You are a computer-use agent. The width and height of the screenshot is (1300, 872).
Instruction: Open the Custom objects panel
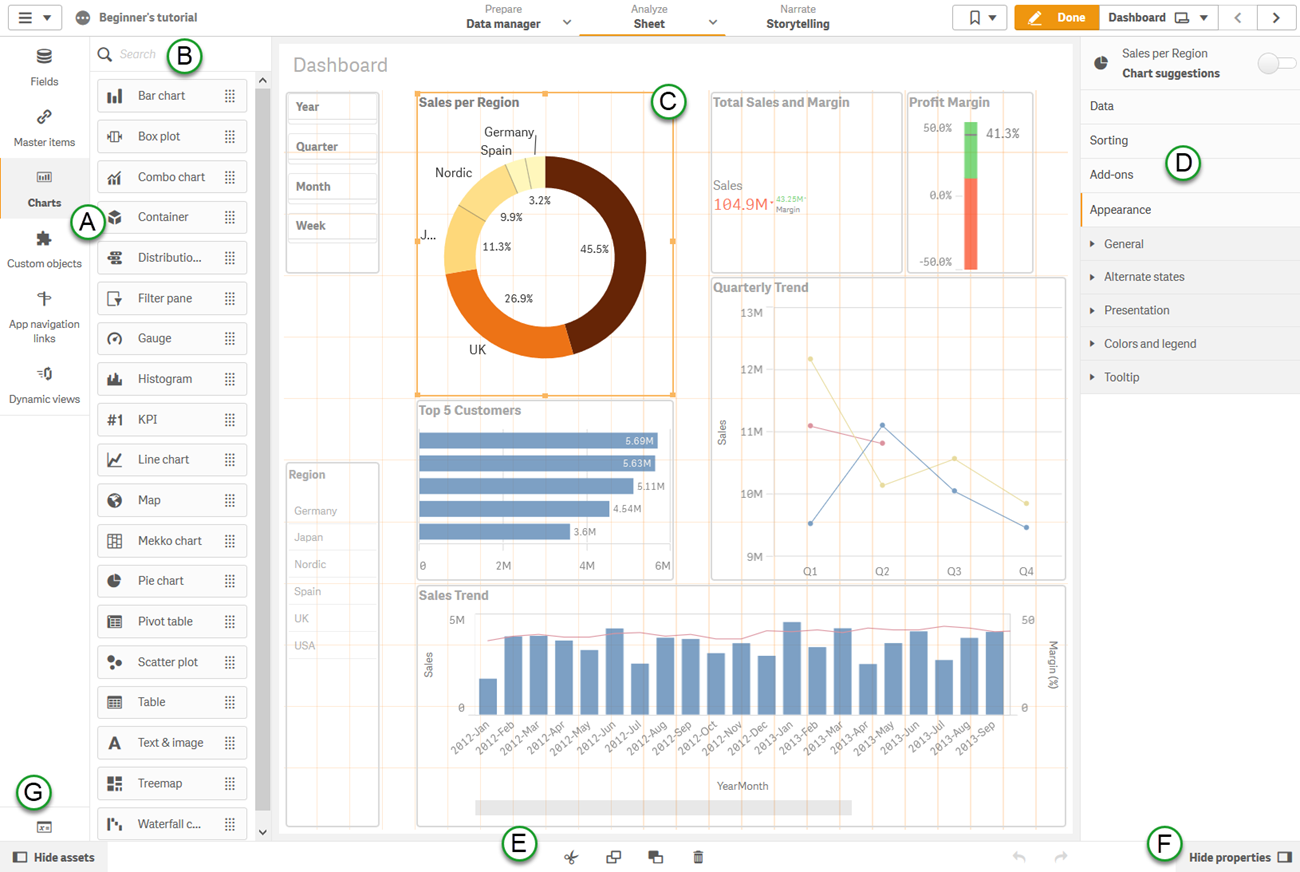tap(44, 249)
